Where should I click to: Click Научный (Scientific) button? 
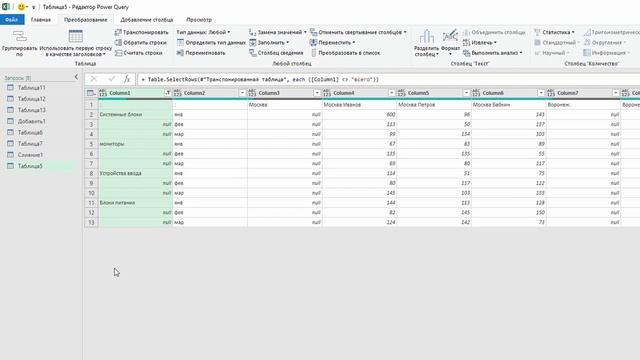click(x=551, y=53)
